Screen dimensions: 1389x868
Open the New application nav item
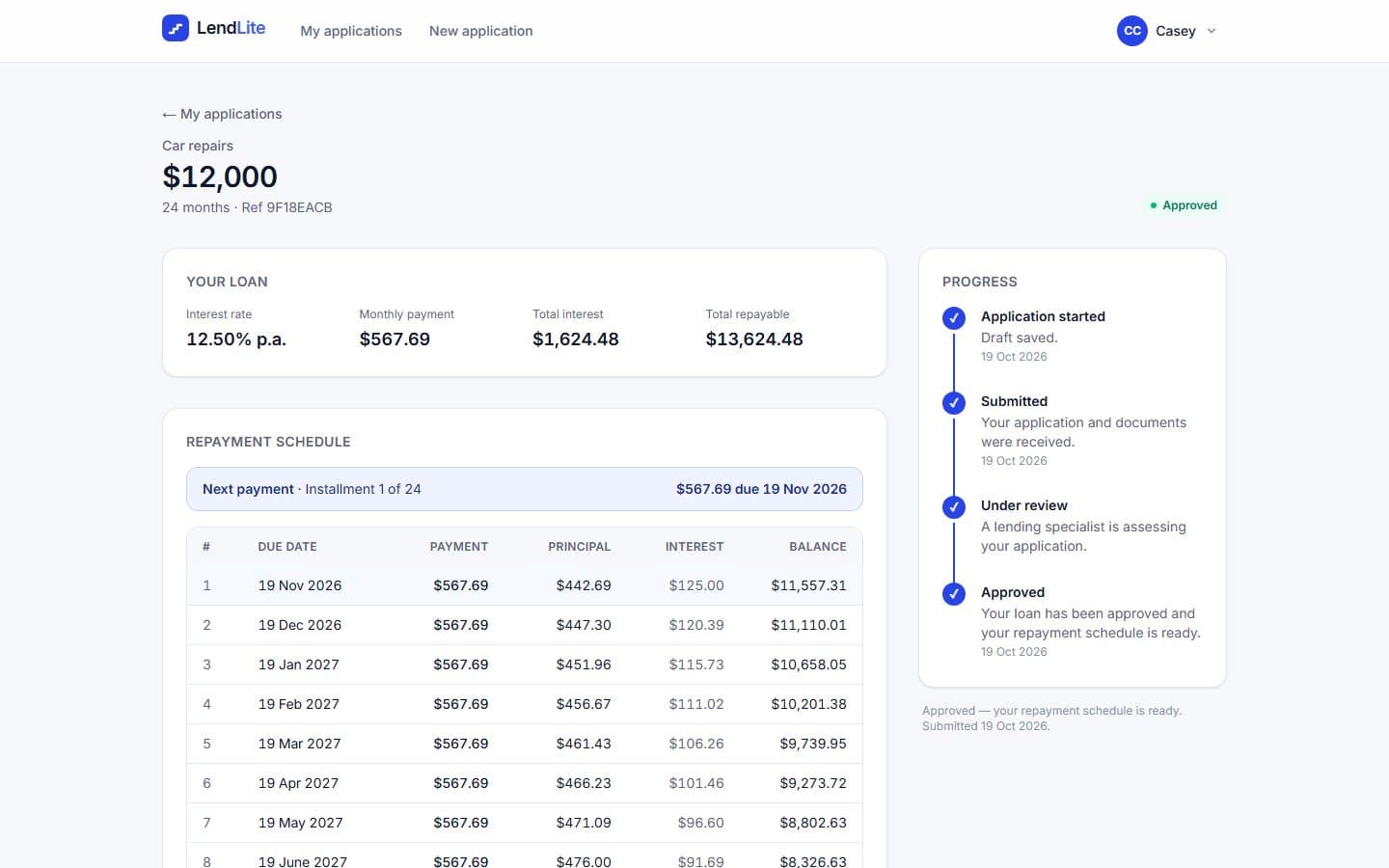pos(480,31)
